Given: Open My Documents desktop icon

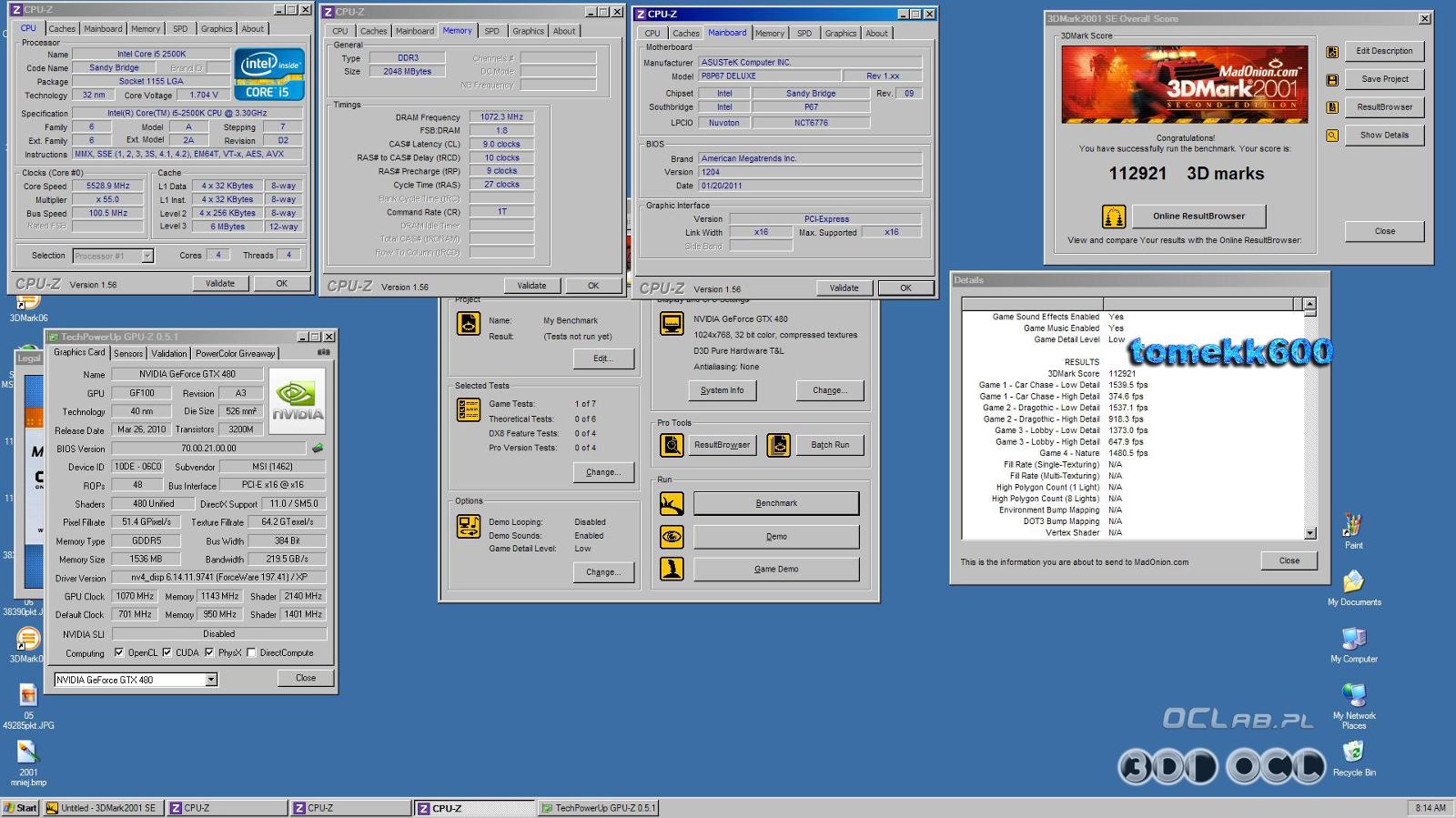Looking at the screenshot, I should pyautogui.click(x=1354, y=588).
